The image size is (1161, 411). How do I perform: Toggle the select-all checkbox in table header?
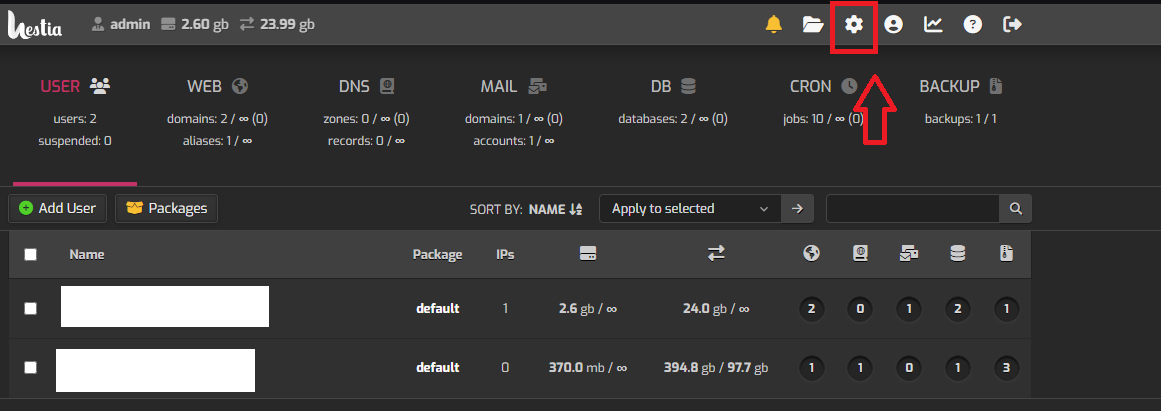[x=31, y=255]
